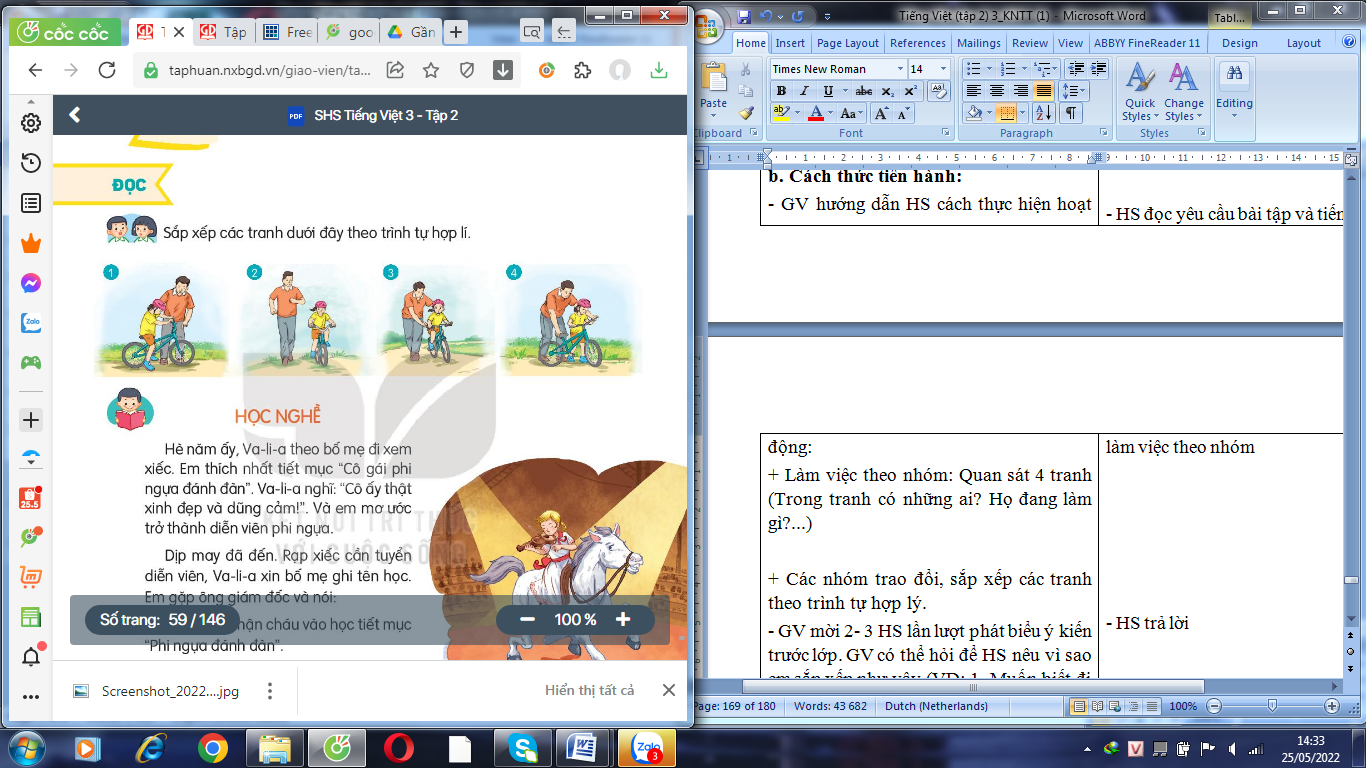
Task: Expand the Paste options arrow
Action: (714, 115)
